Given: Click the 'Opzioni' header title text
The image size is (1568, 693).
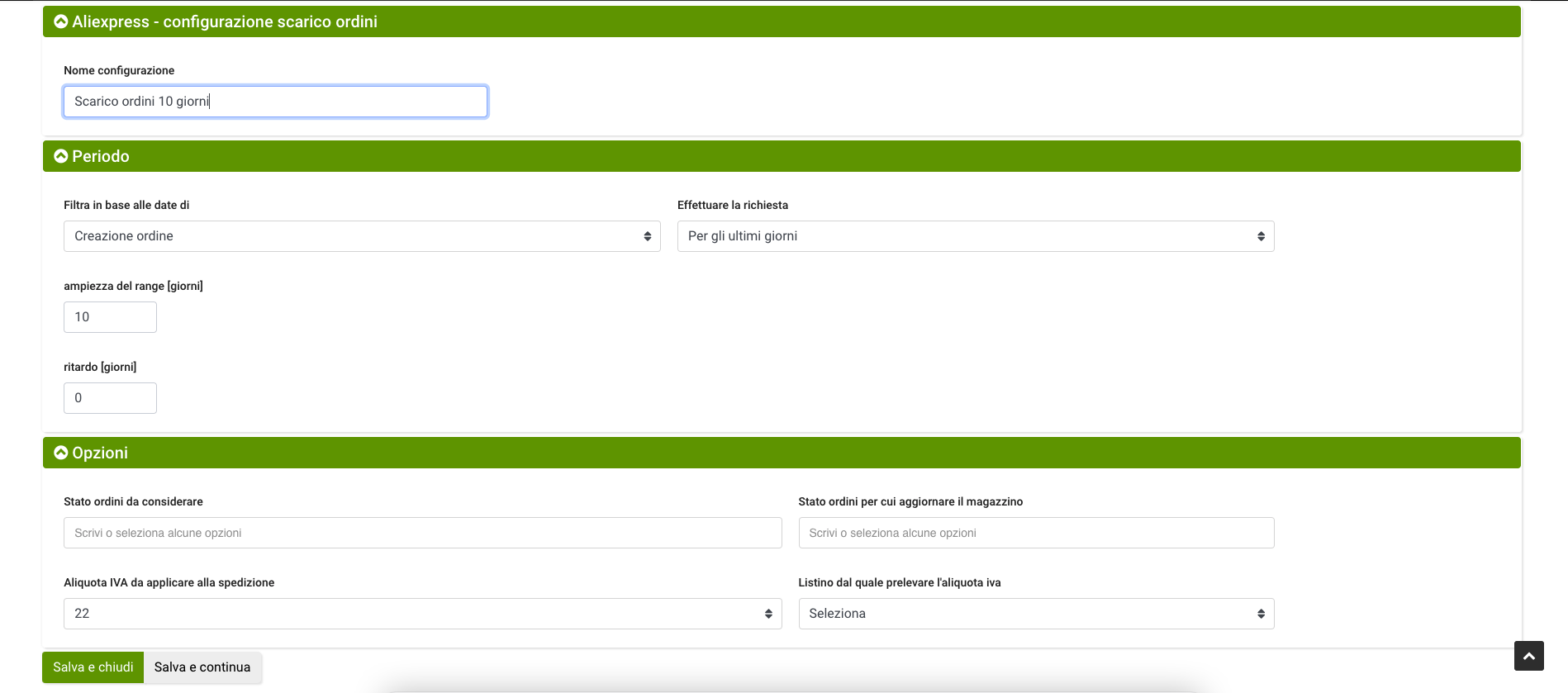Looking at the screenshot, I should coord(100,453).
